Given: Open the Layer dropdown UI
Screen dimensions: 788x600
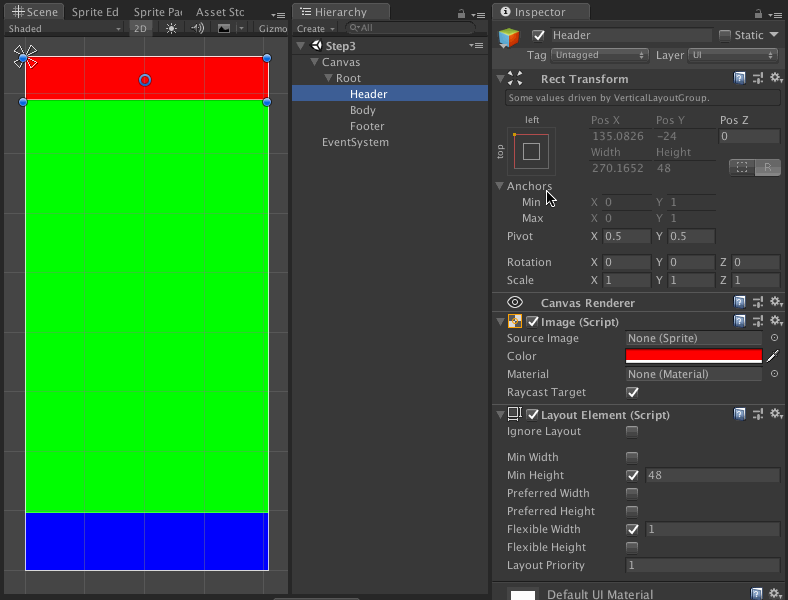Looking at the screenshot, I should pyautogui.click(x=733, y=55).
